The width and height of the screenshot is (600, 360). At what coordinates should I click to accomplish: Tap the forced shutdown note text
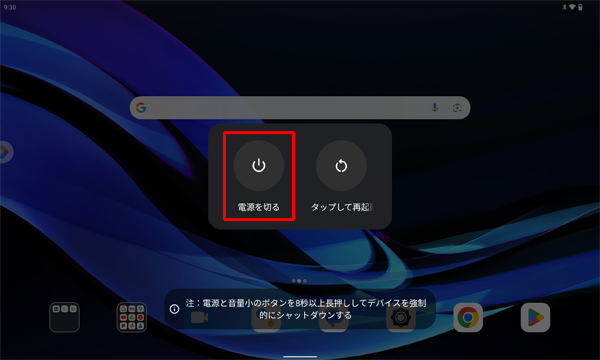click(x=306, y=309)
